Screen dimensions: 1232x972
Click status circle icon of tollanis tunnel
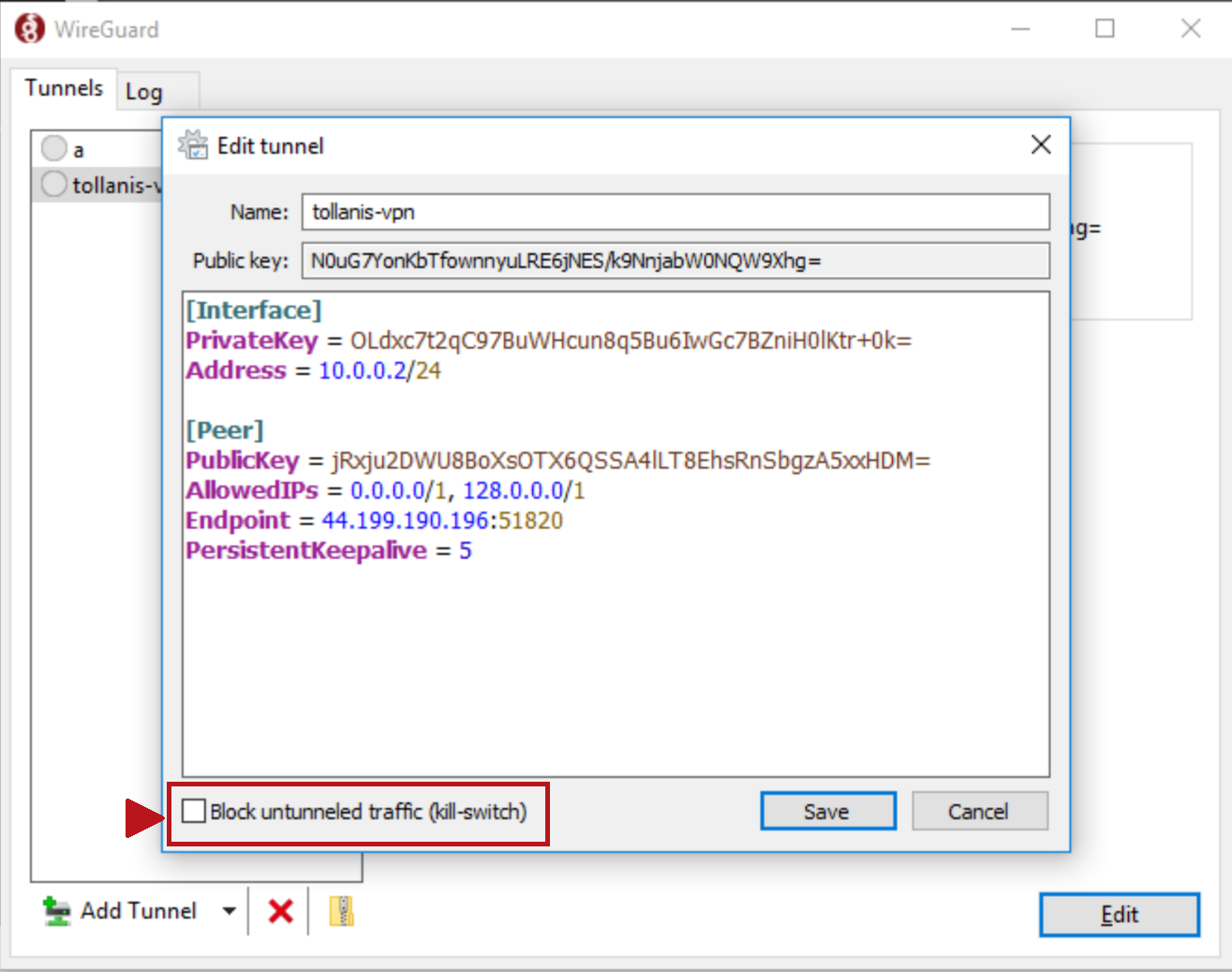click(54, 185)
